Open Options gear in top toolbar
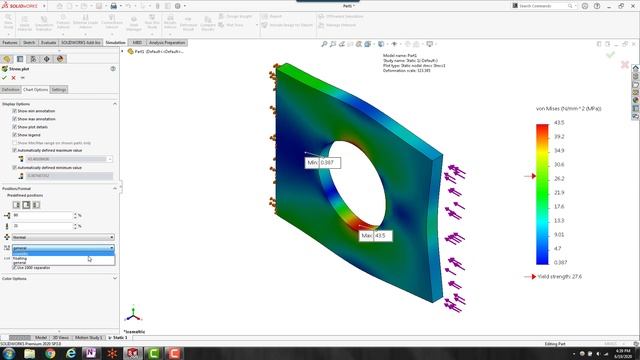 [178, 6]
